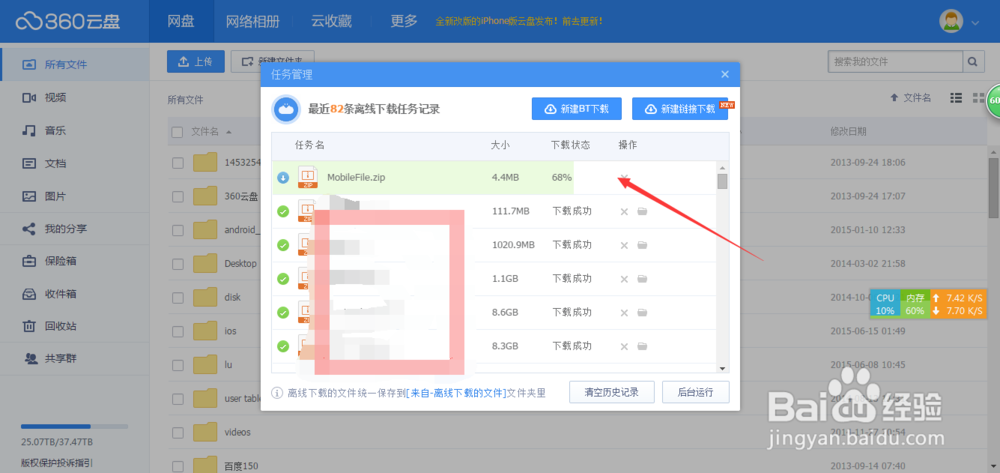The height and width of the screenshot is (473, 1000).
Task: Open 保险箱 in the sidebar
Action: (75, 261)
